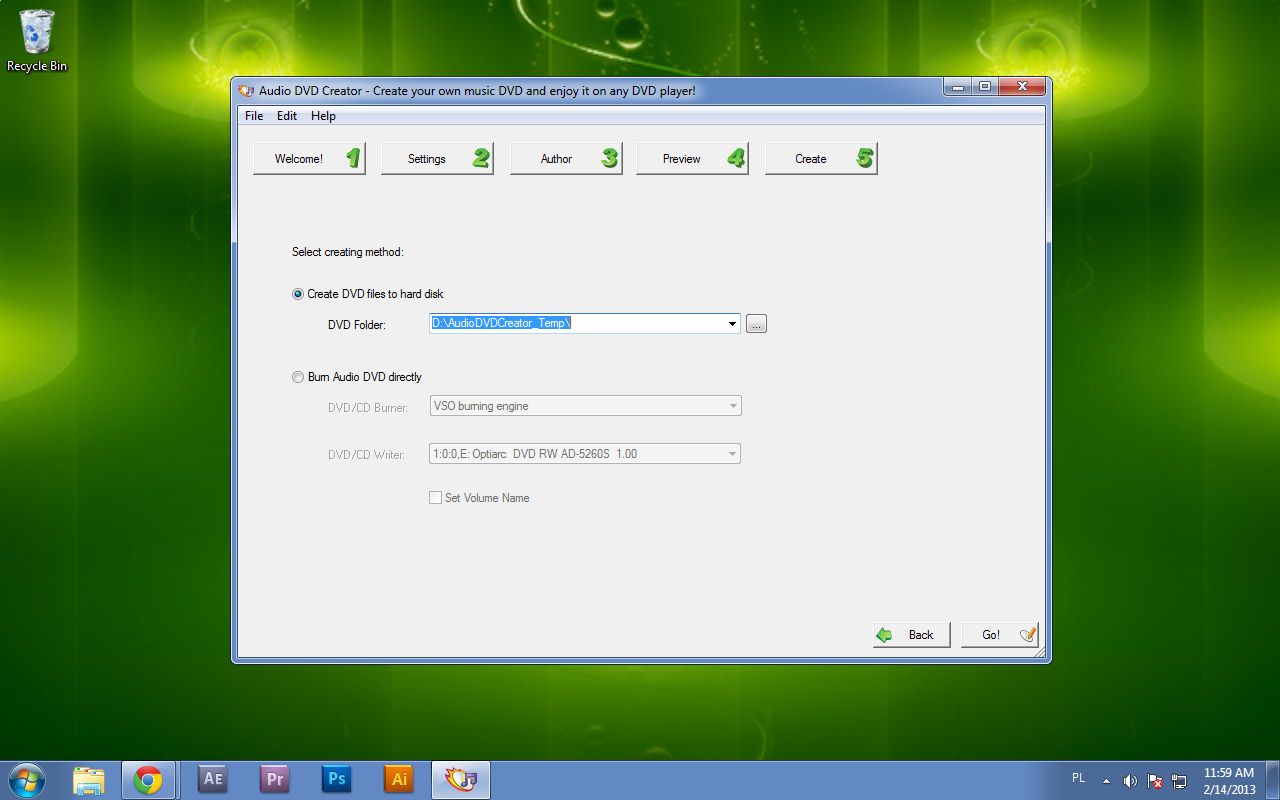Open the clock showing 11:59 AM
1280x800 pixels.
click(1229, 780)
